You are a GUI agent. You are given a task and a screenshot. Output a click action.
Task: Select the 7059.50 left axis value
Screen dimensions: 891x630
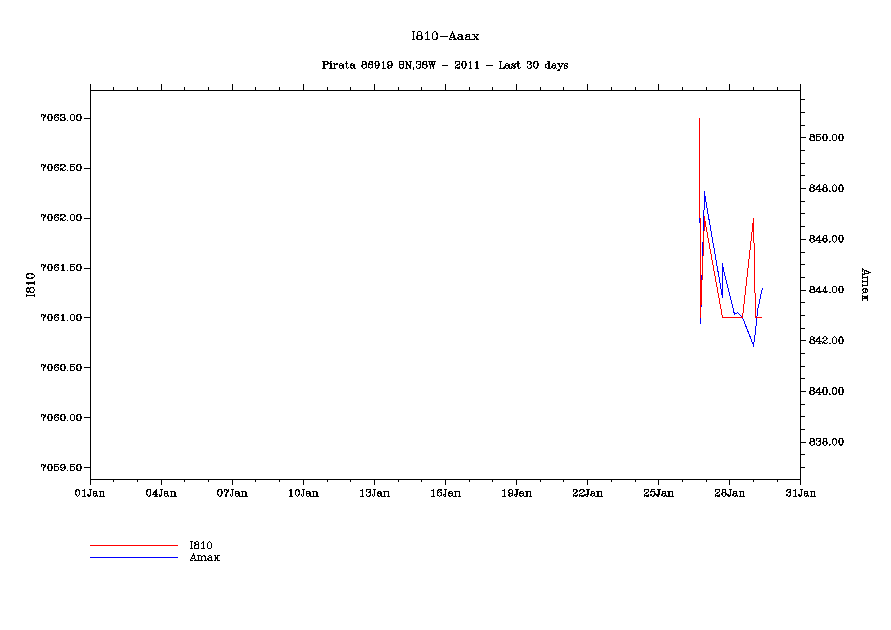point(60,468)
